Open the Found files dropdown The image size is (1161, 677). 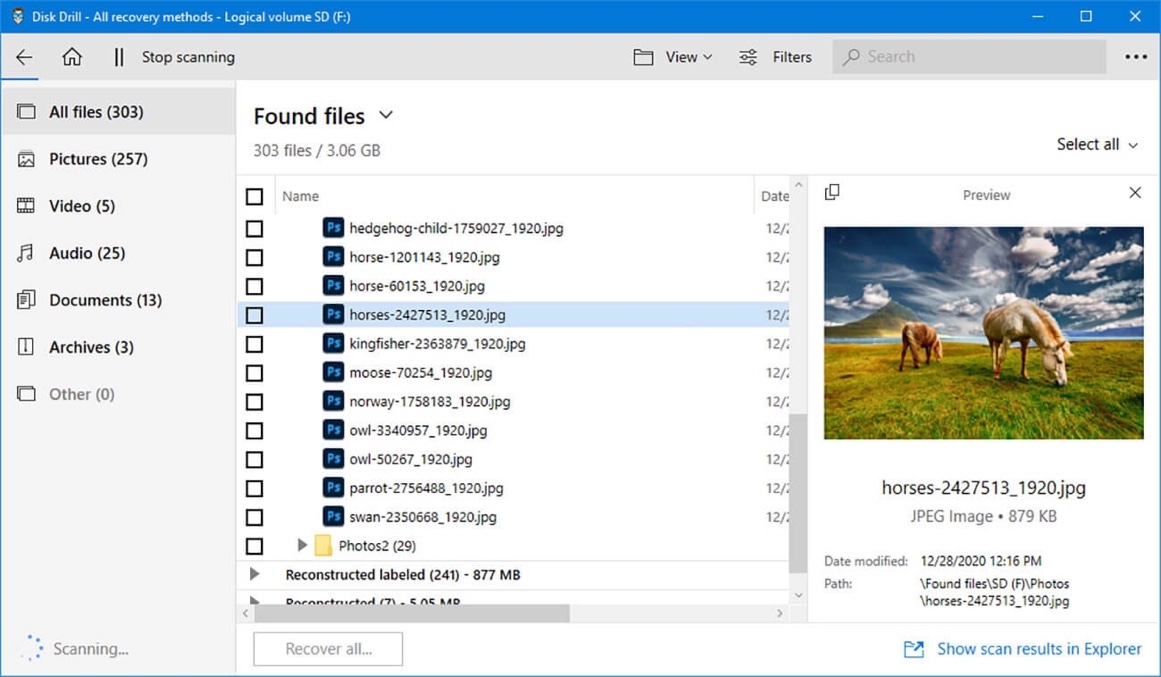pyautogui.click(x=386, y=116)
